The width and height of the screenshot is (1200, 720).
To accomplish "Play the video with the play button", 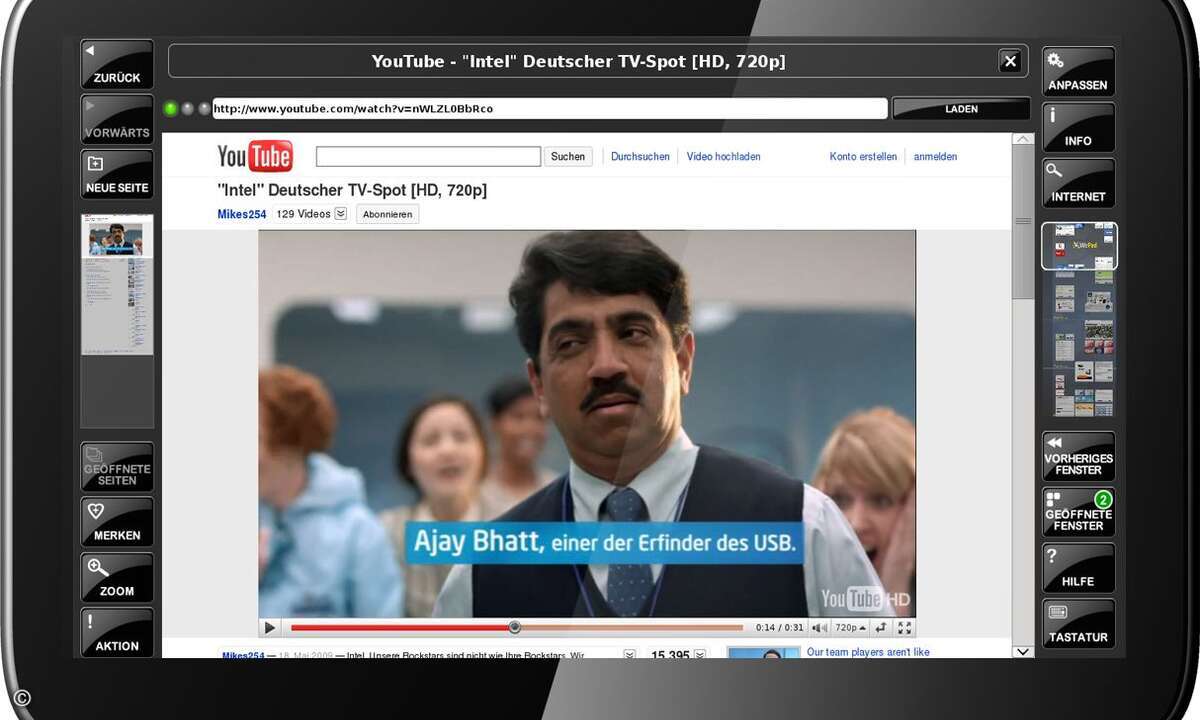I will [270, 628].
